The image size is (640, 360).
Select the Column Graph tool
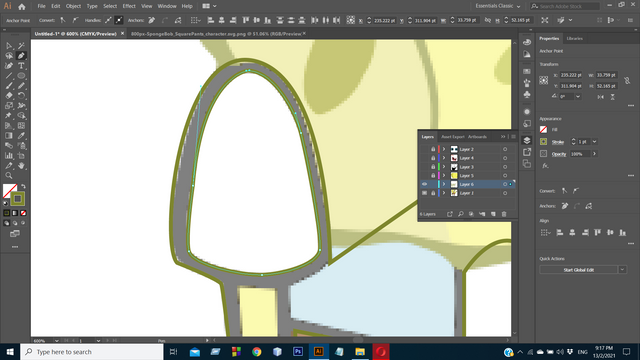click(9, 156)
